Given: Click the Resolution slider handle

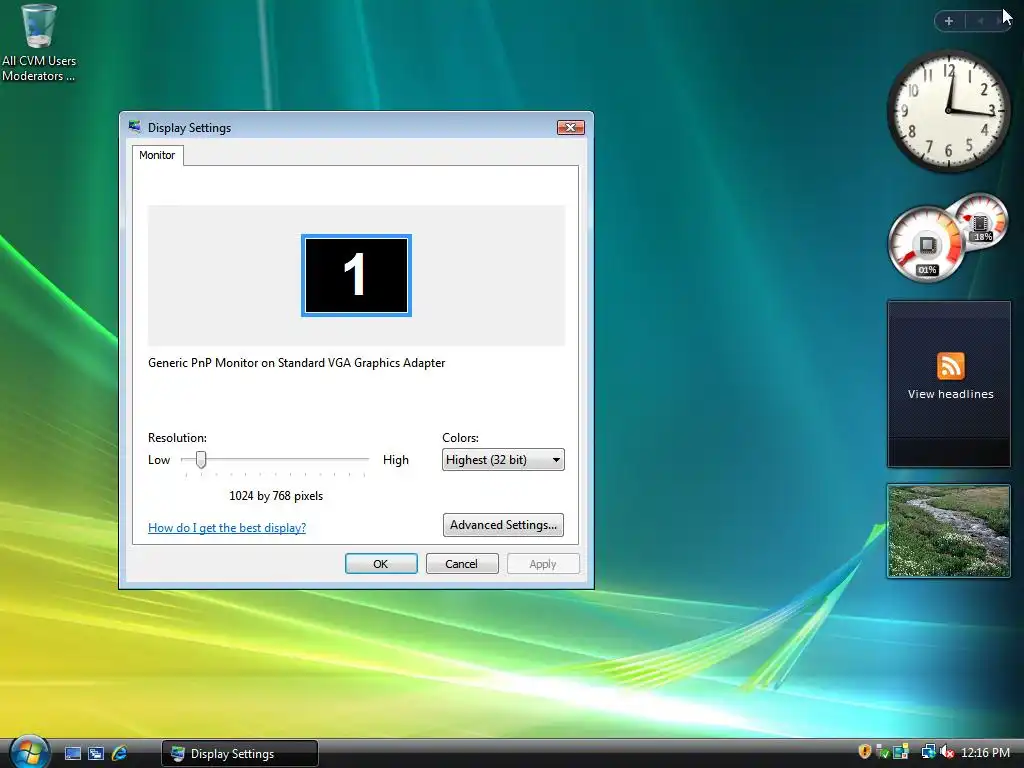Looking at the screenshot, I should (x=201, y=460).
